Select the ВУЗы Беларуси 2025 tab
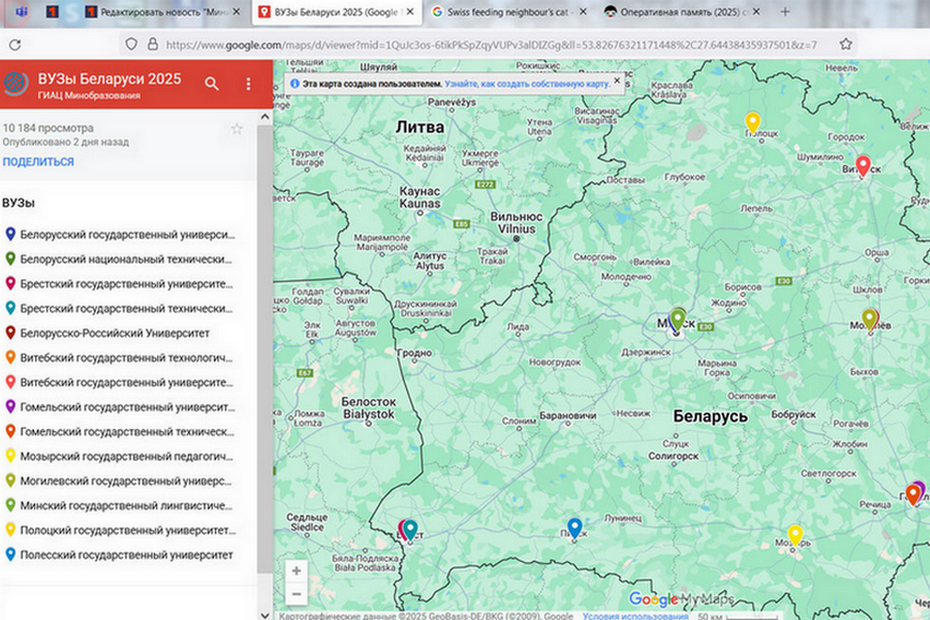Screen dimensions: 930x620 (x=336, y=12)
